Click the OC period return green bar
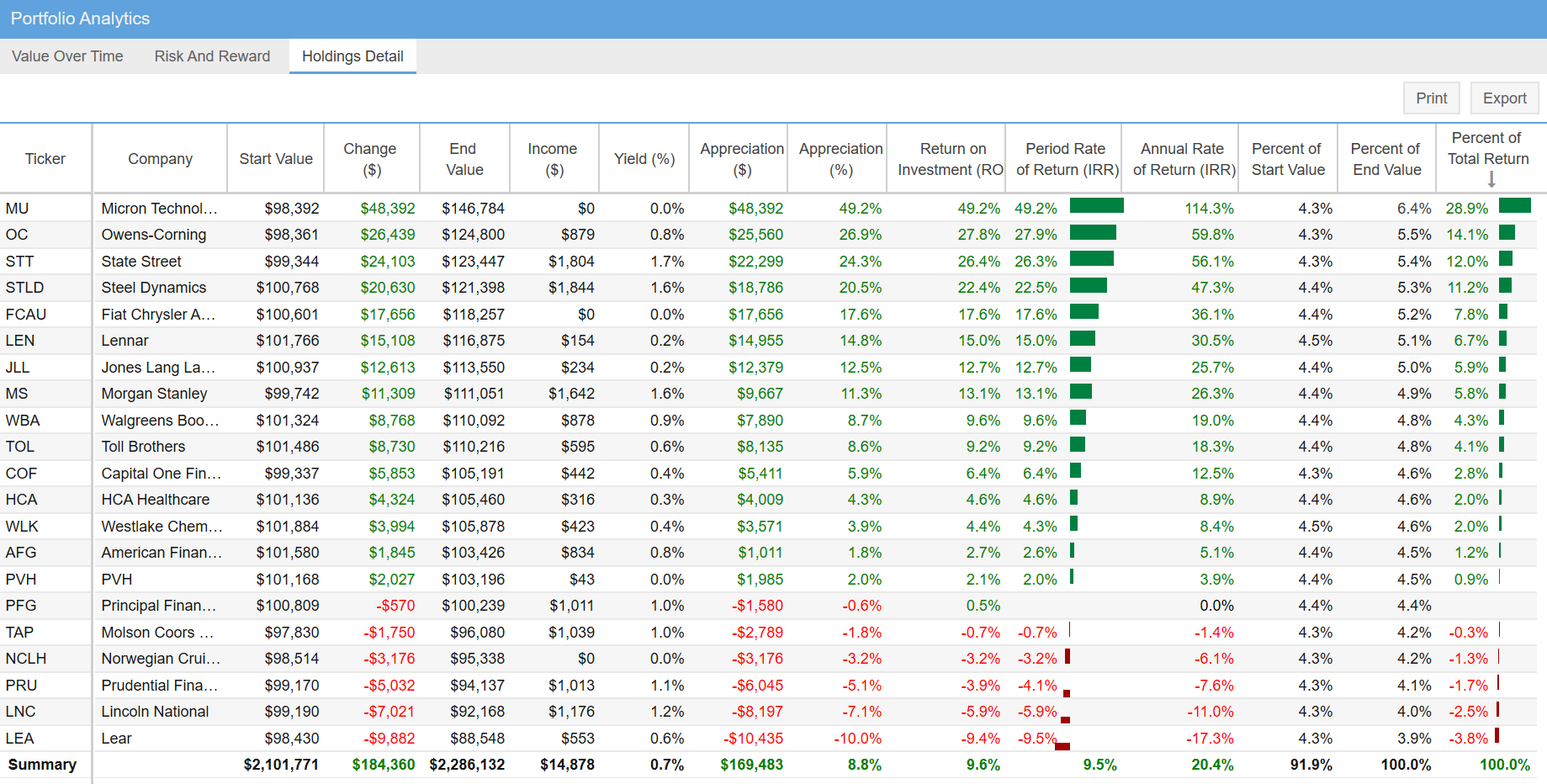Image resolution: width=1547 pixels, height=784 pixels. pyautogui.click(x=1093, y=232)
